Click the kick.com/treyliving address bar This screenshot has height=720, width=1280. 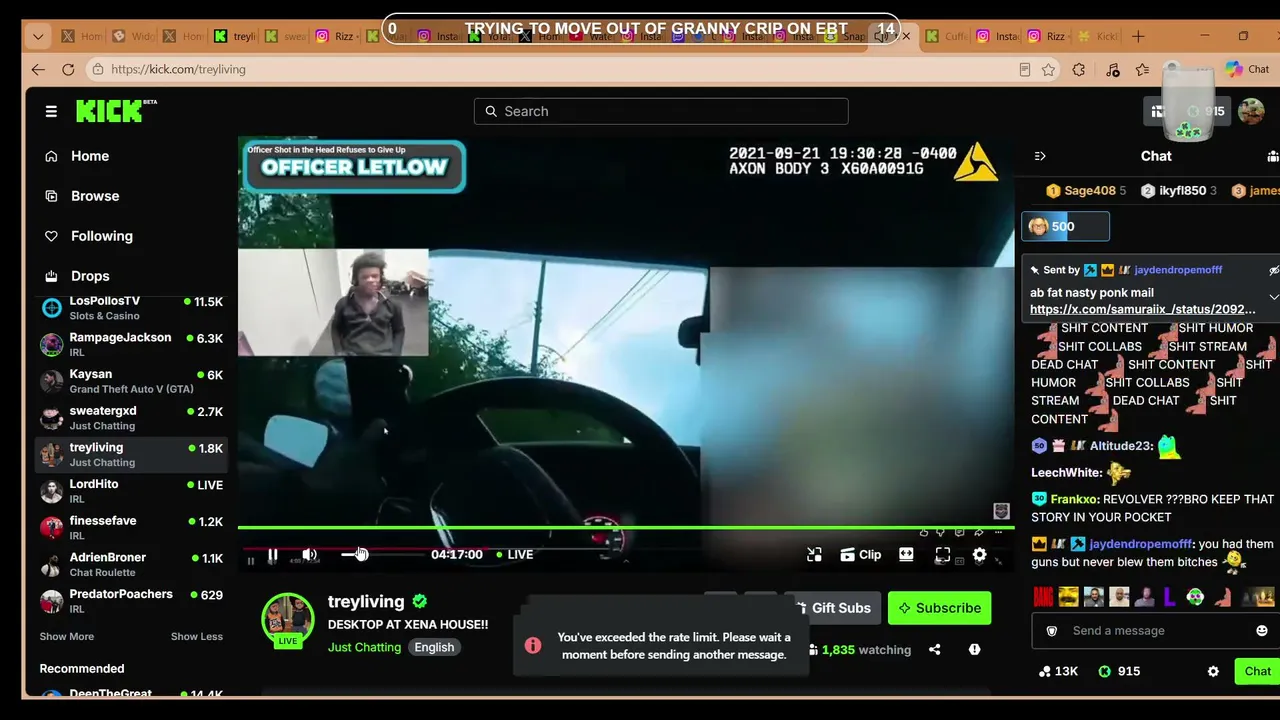(550, 69)
